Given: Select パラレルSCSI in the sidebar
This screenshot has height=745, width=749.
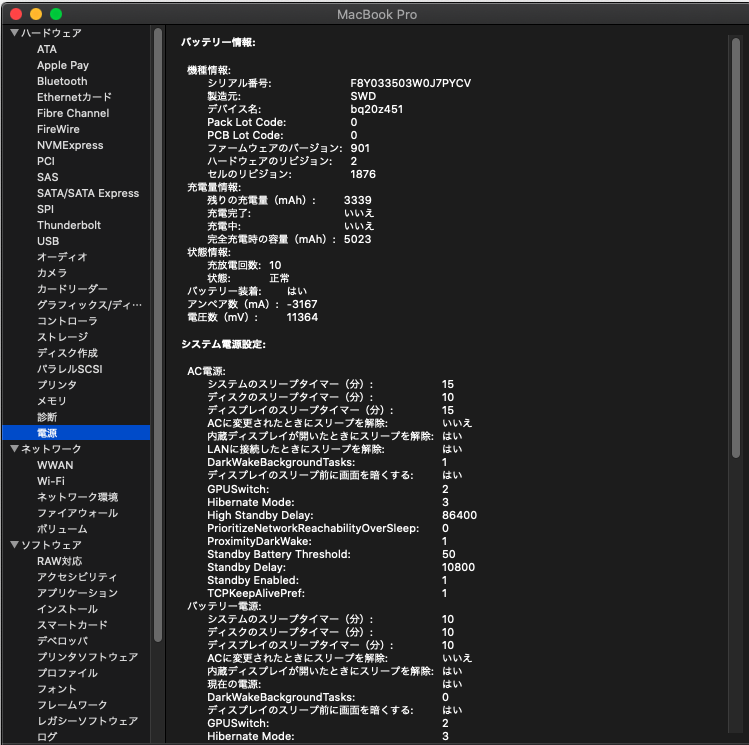Looking at the screenshot, I should [x=70, y=369].
